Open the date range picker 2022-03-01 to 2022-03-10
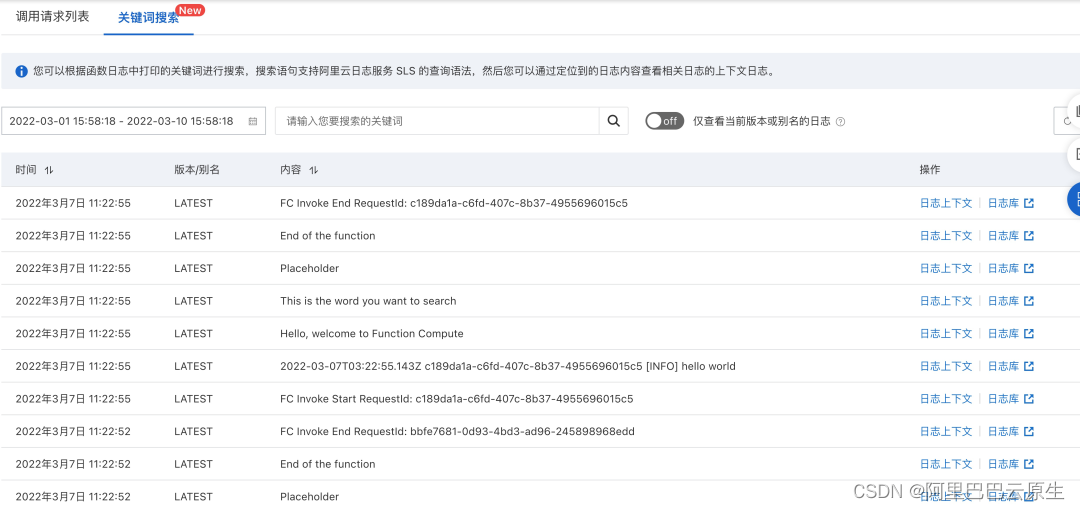Viewport: 1080px width, 510px height. pos(134,121)
